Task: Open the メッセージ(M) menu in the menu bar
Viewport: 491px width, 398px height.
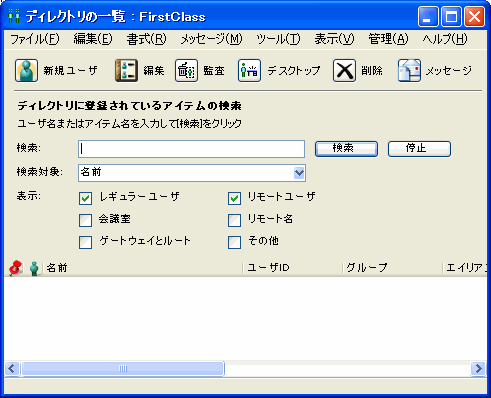Action: pyautogui.click(x=211, y=39)
